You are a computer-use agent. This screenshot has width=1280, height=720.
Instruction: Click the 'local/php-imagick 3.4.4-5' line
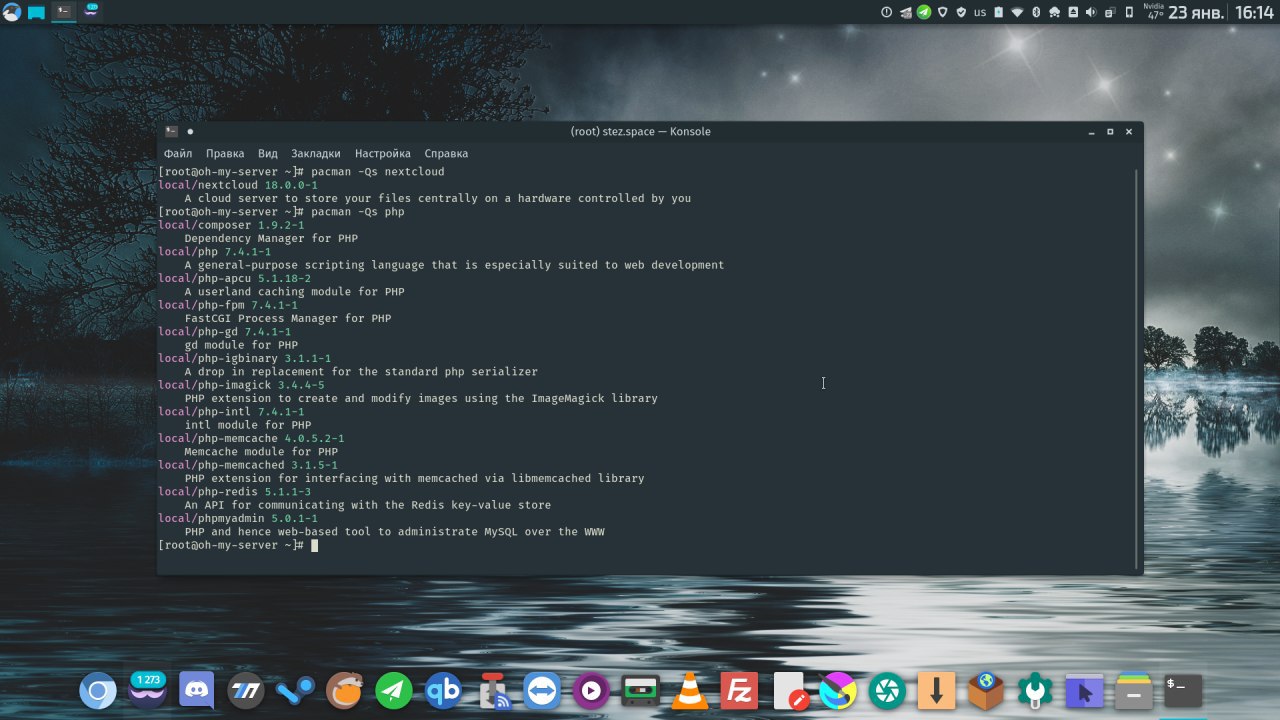(241, 385)
